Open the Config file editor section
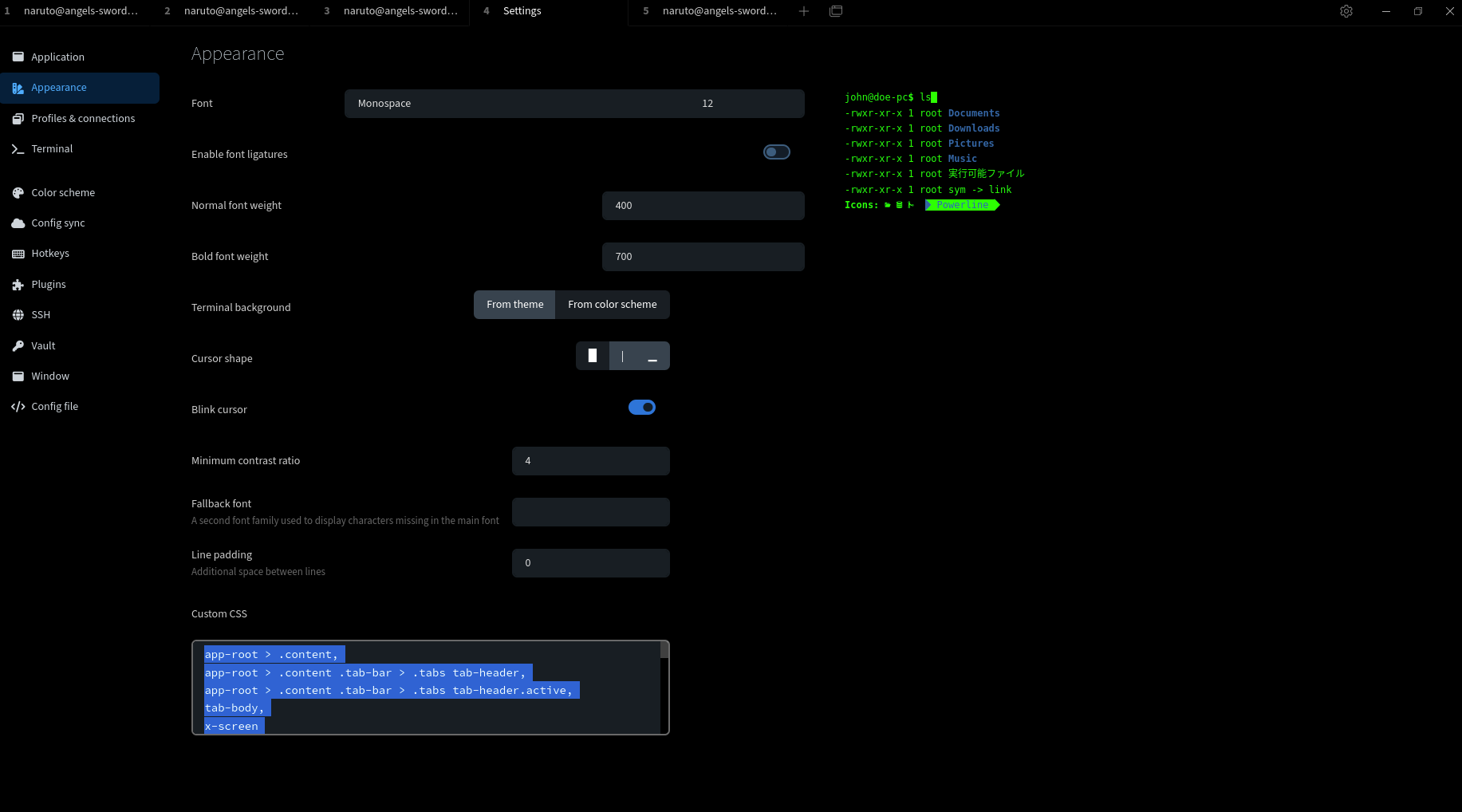 click(54, 406)
